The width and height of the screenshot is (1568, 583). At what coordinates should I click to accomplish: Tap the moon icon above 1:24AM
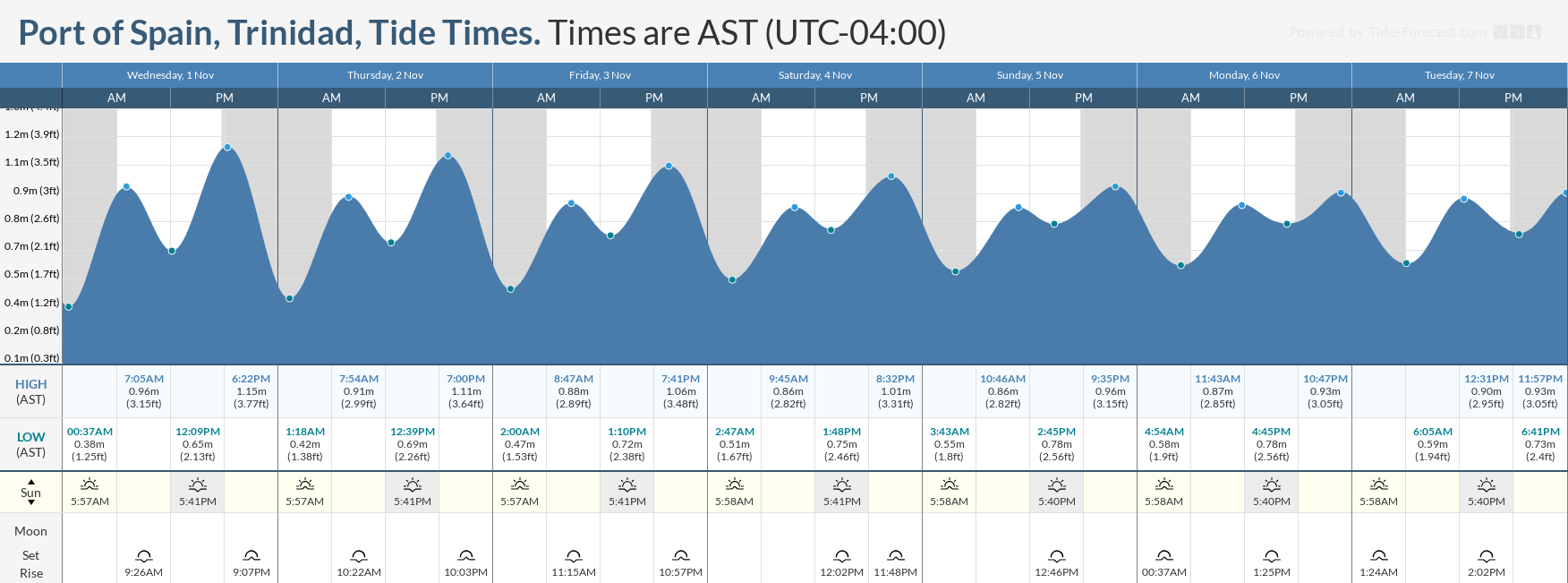(1378, 556)
